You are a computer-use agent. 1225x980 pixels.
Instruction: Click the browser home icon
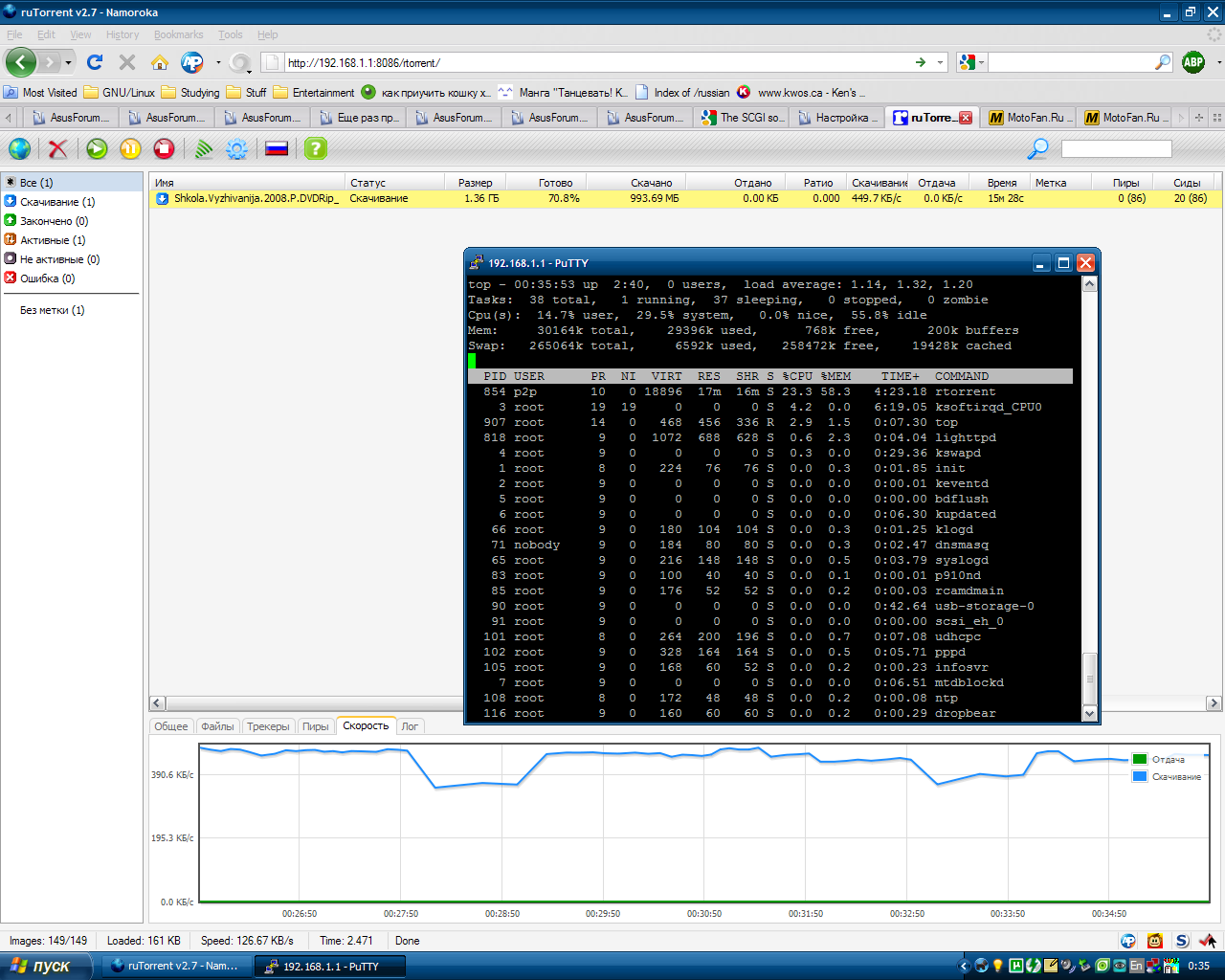(160, 62)
